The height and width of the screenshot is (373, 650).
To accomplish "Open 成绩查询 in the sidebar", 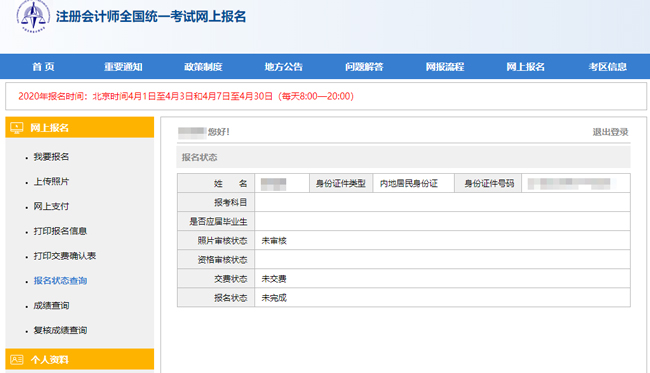I will pyautogui.click(x=51, y=306).
